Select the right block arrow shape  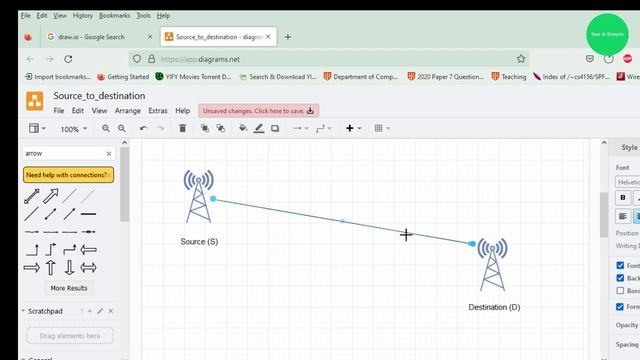click(31, 268)
